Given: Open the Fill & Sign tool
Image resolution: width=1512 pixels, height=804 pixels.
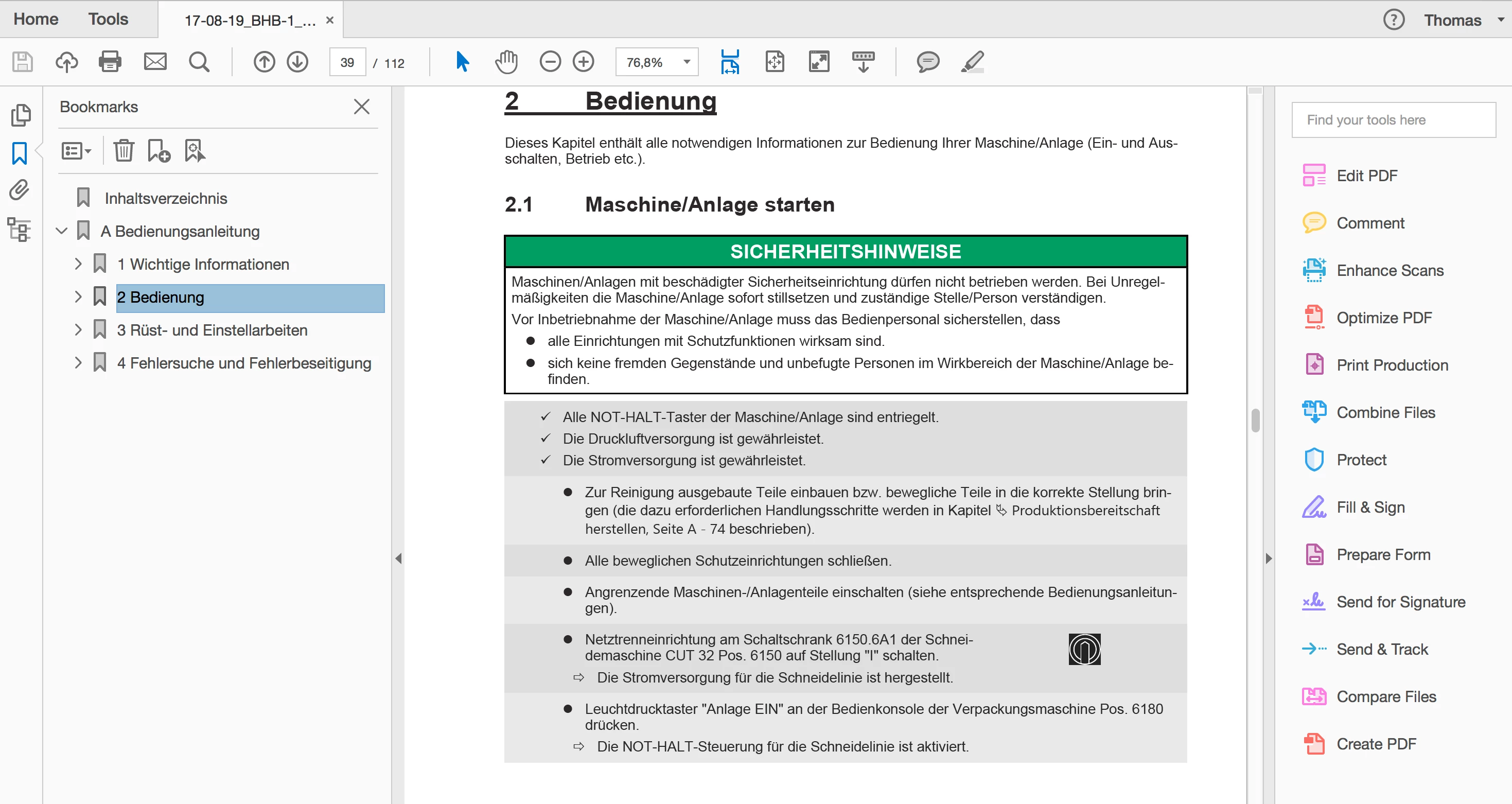Looking at the screenshot, I should (1370, 507).
